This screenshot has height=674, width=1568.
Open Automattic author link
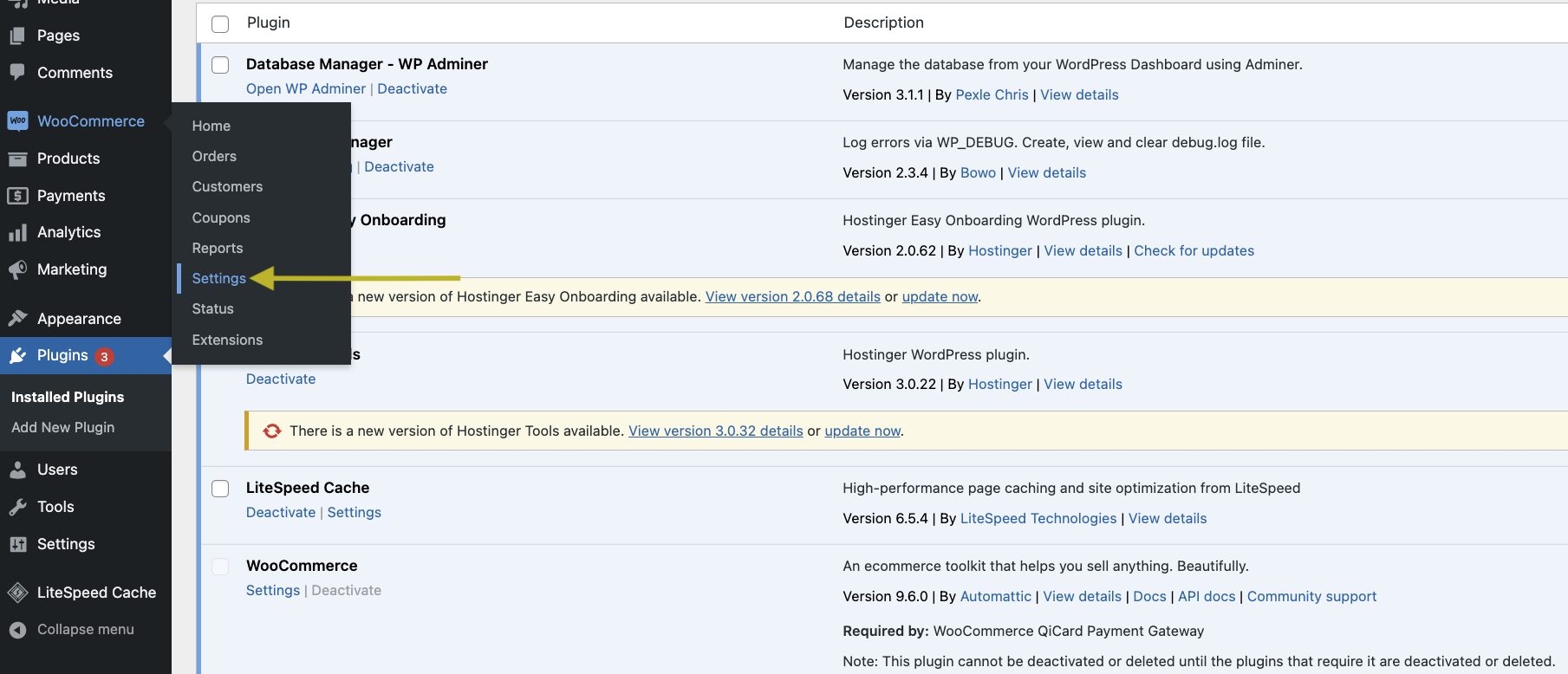pos(996,596)
